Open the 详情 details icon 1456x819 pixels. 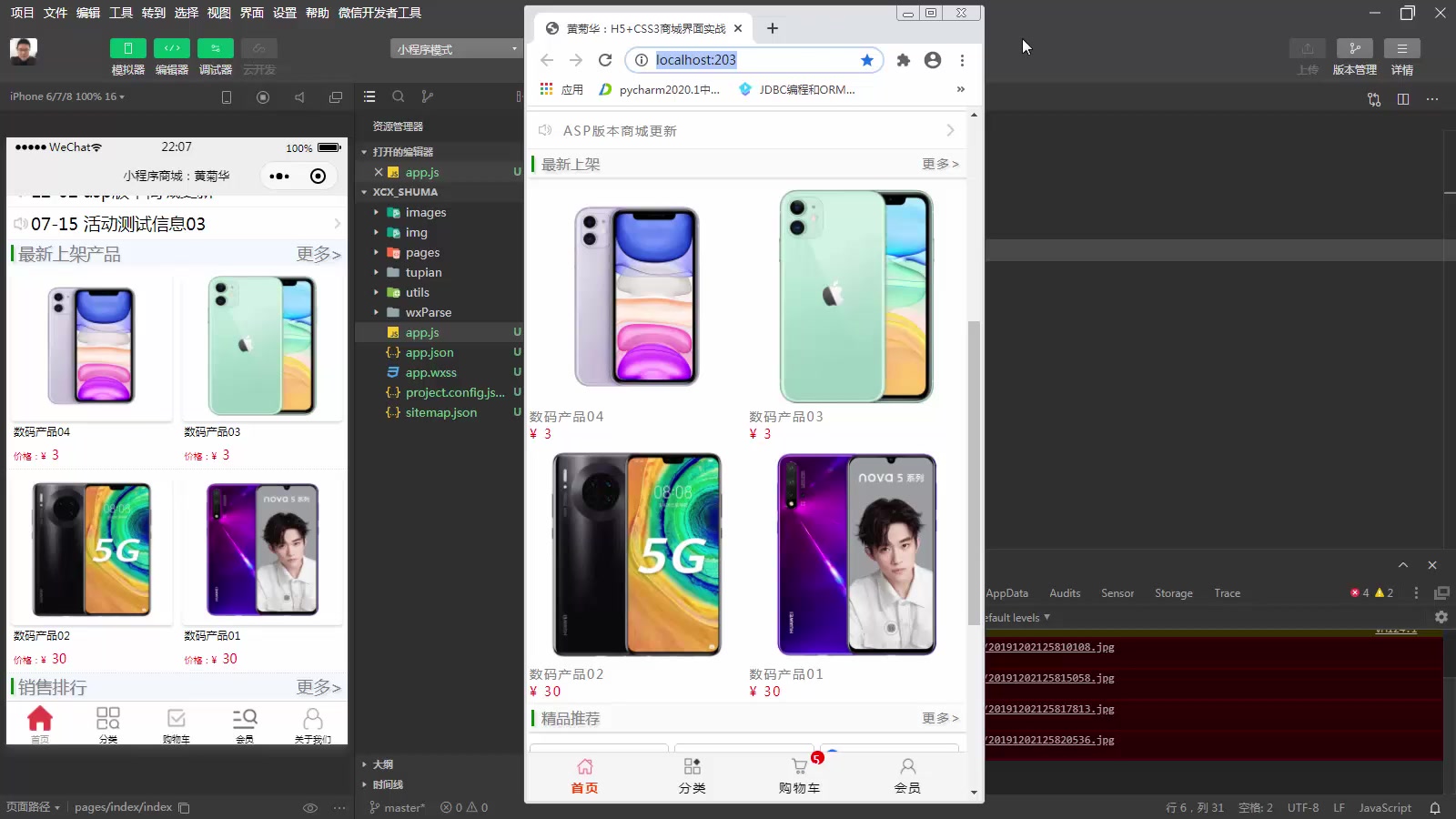pos(1401,48)
